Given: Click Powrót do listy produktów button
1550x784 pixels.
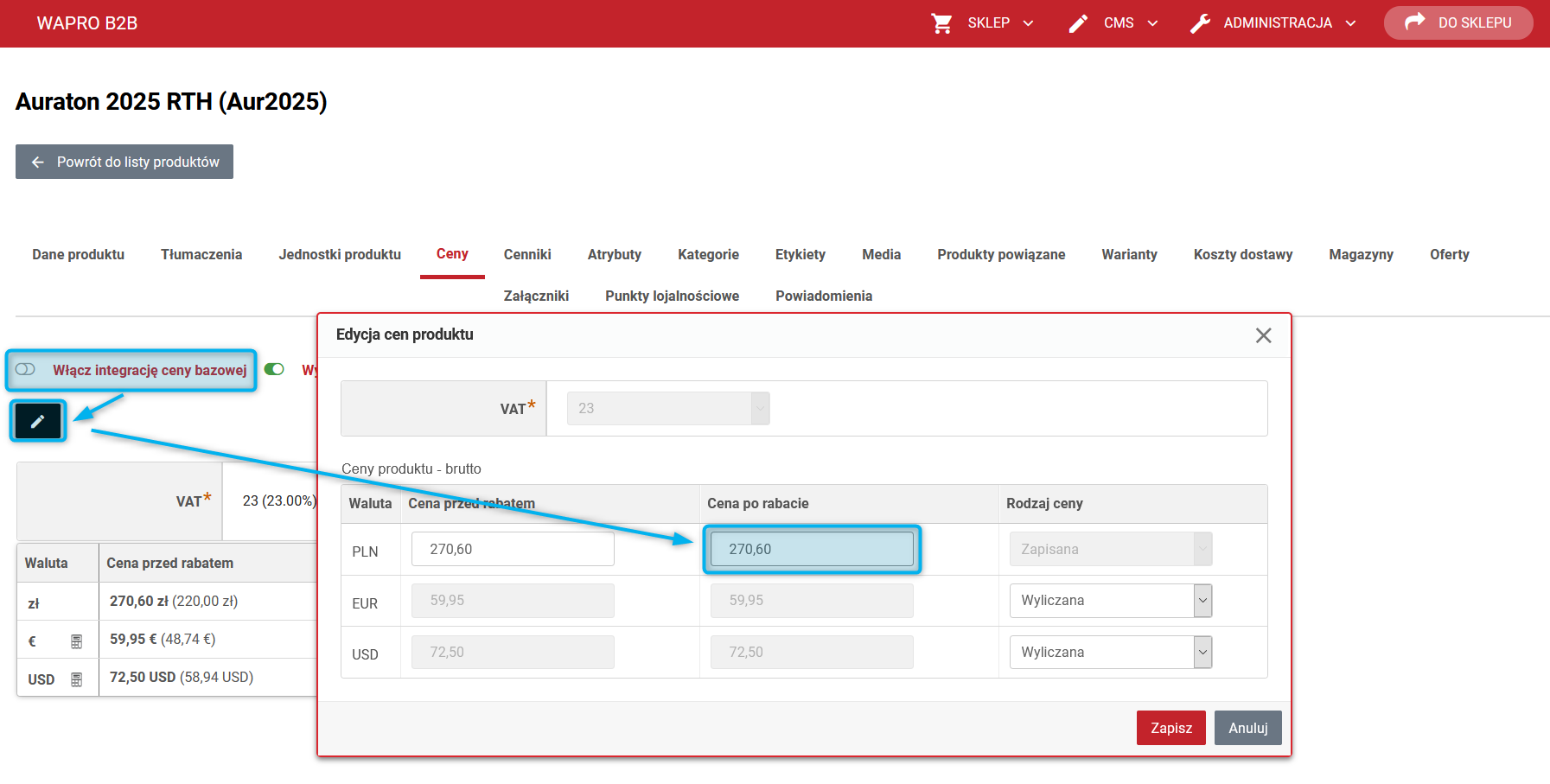Looking at the screenshot, I should (x=124, y=162).
